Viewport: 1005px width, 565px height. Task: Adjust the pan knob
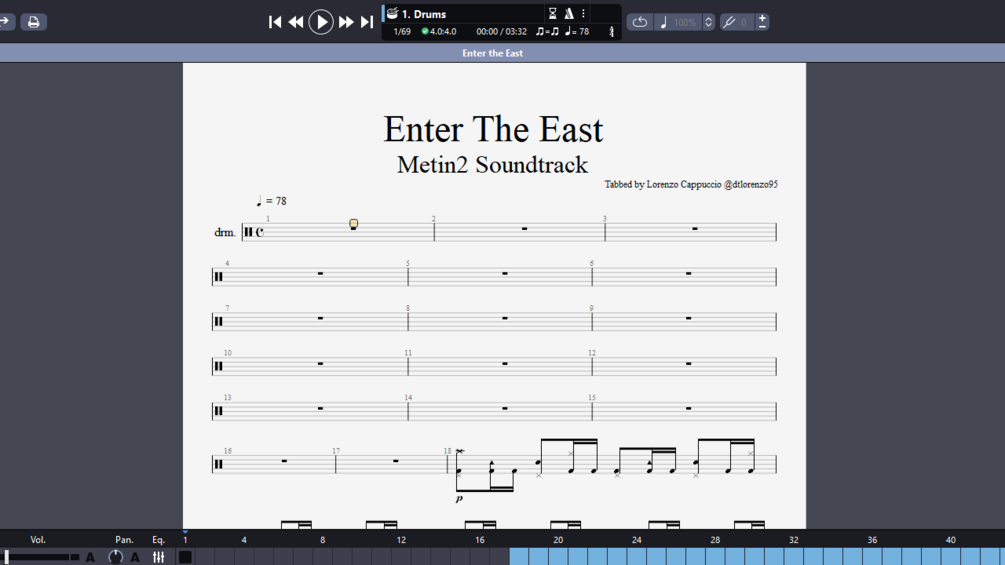coord(115,557)
